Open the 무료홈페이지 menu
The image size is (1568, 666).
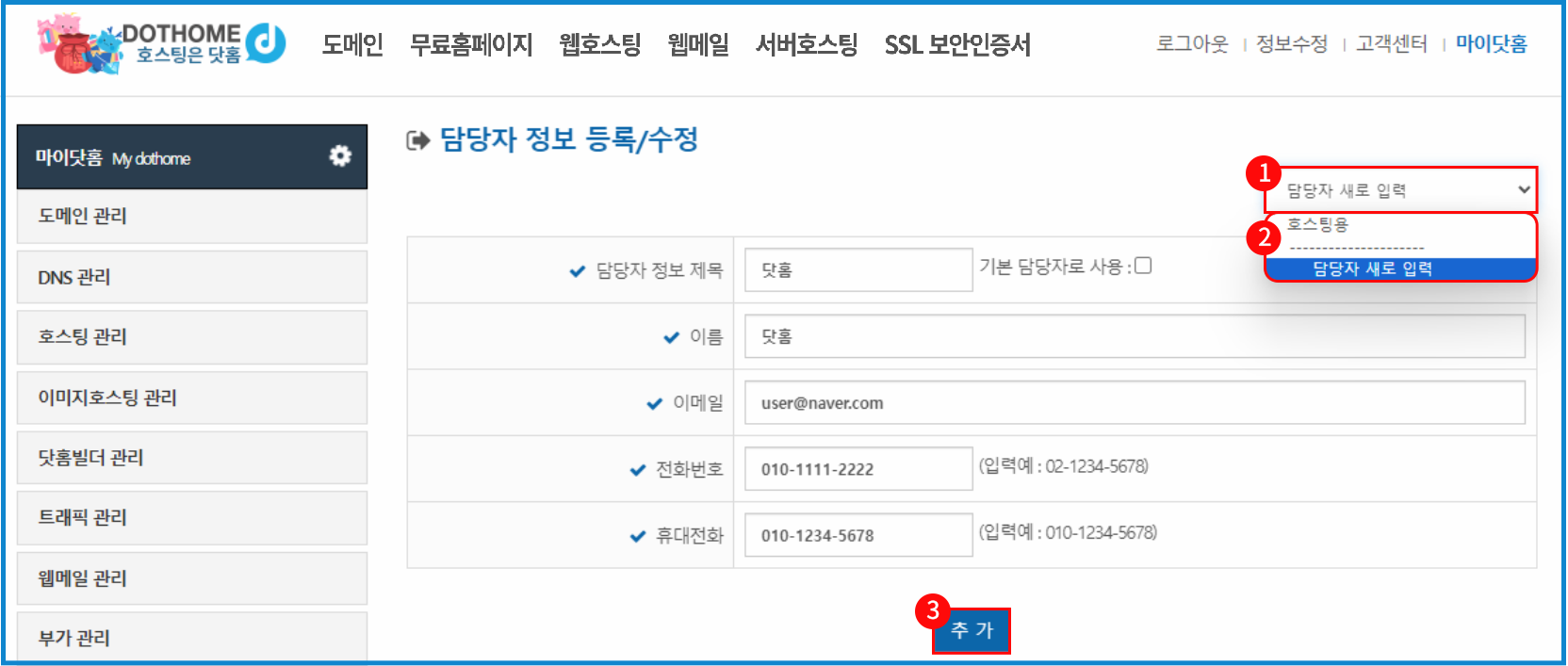(471, 44)
